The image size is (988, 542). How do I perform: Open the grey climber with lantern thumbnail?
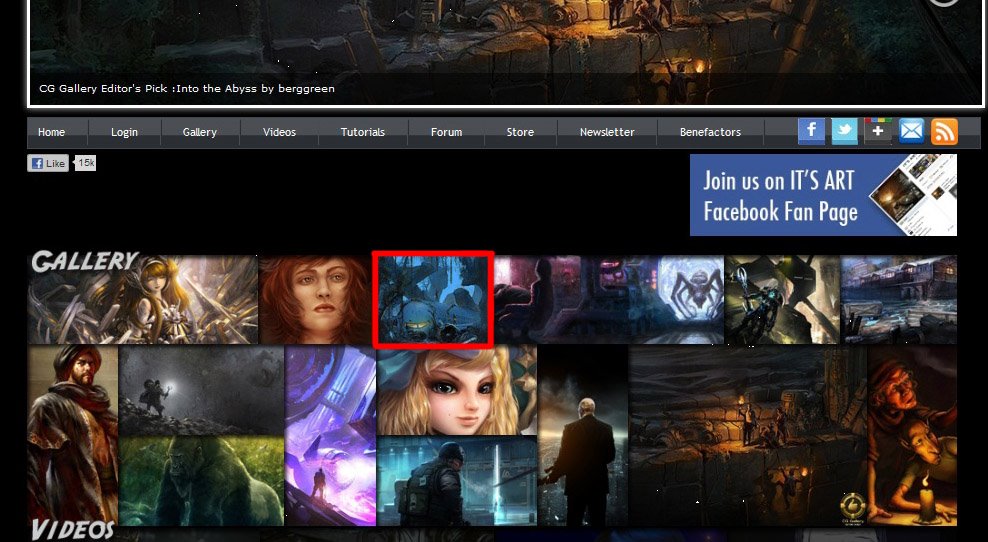pos(201,390)
